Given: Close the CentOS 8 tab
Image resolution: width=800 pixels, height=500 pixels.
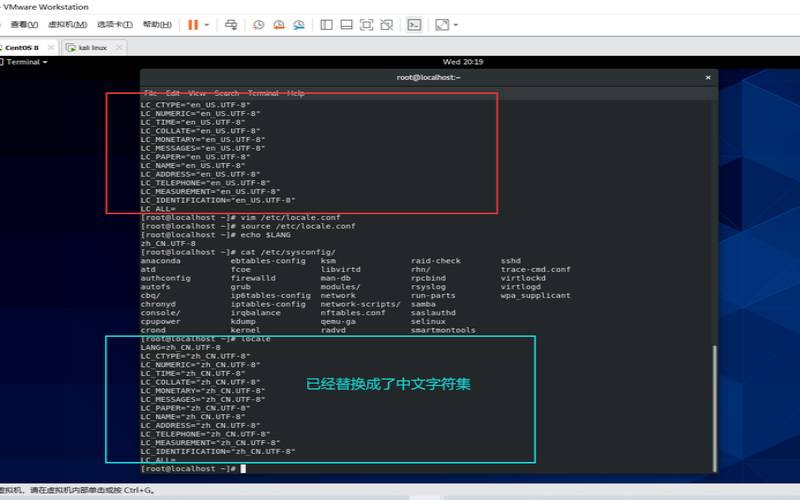Looking at the screenshot, I should (x=51, y=47).
